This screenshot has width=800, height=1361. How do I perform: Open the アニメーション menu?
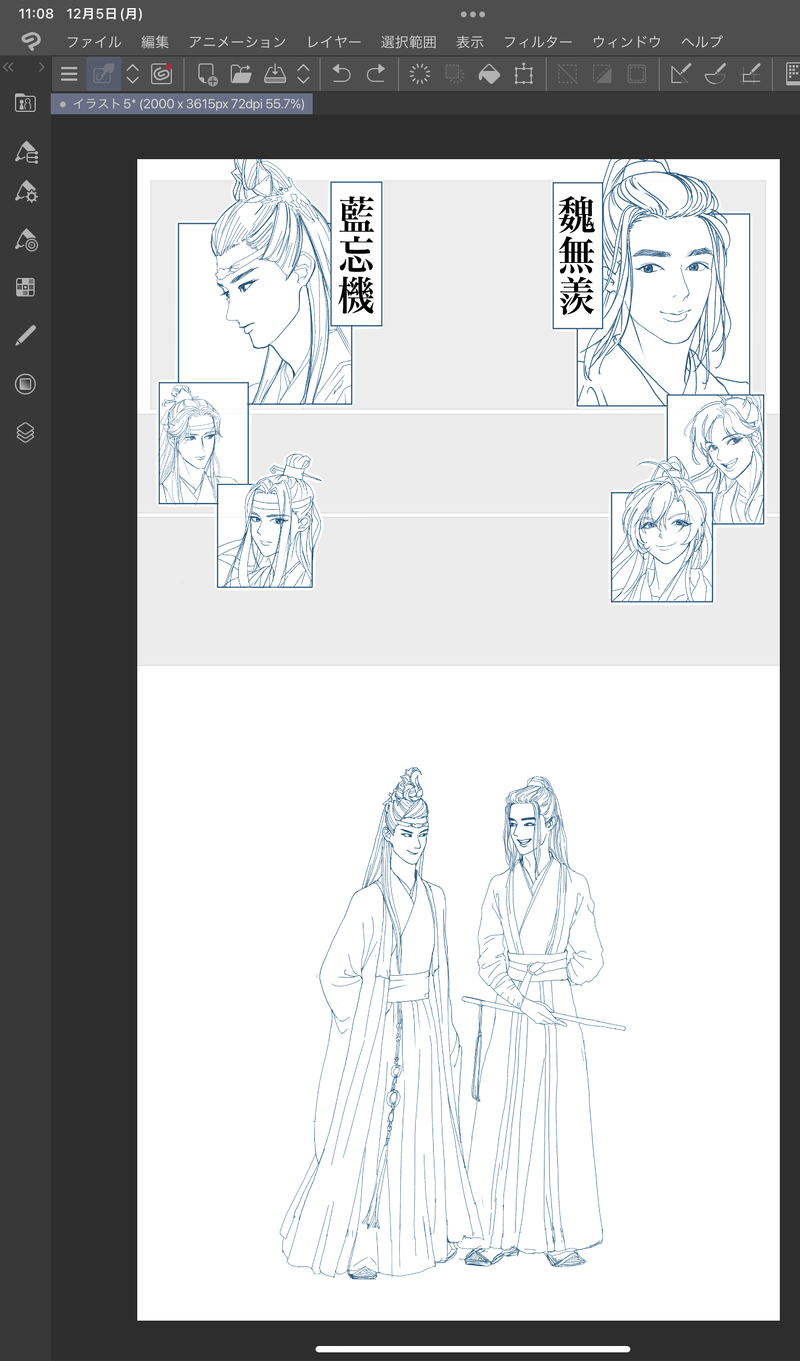point(237,42)
